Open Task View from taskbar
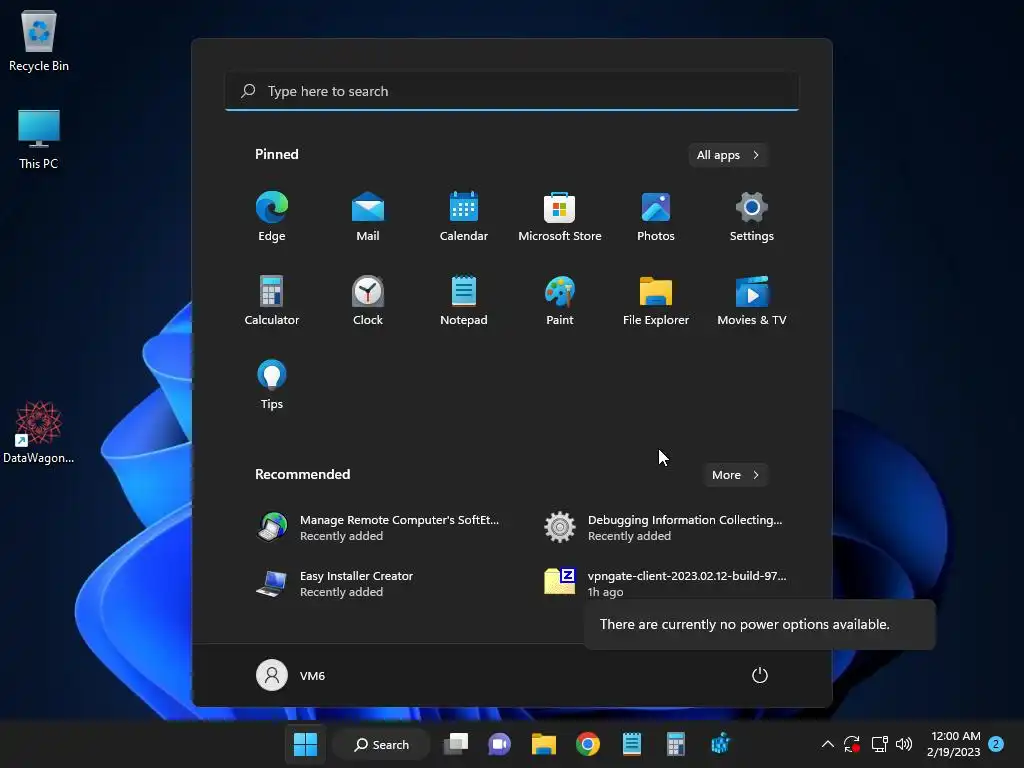1024x768 pixels. [456, 744]
